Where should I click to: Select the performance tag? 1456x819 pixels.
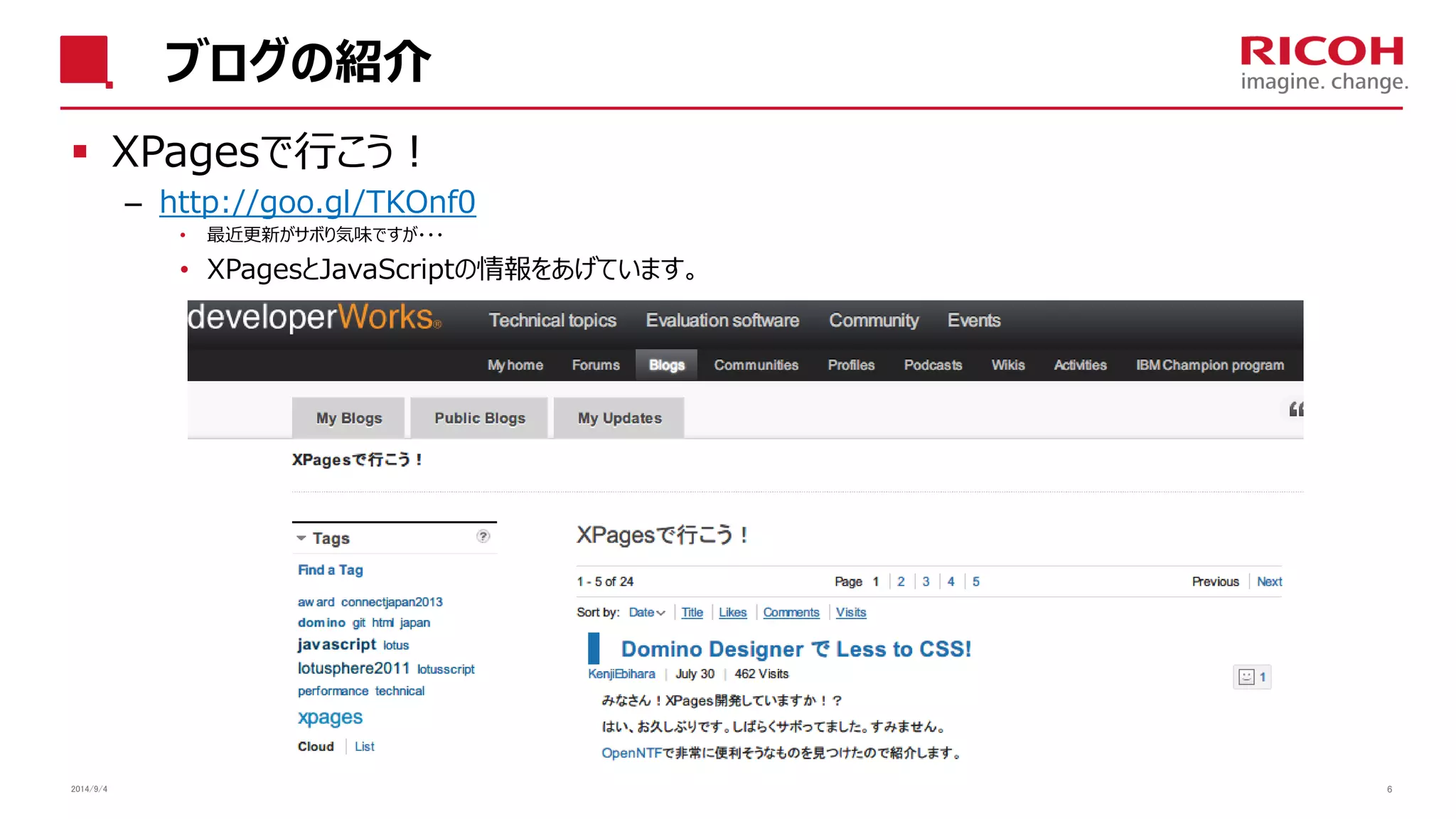(333, 691)
